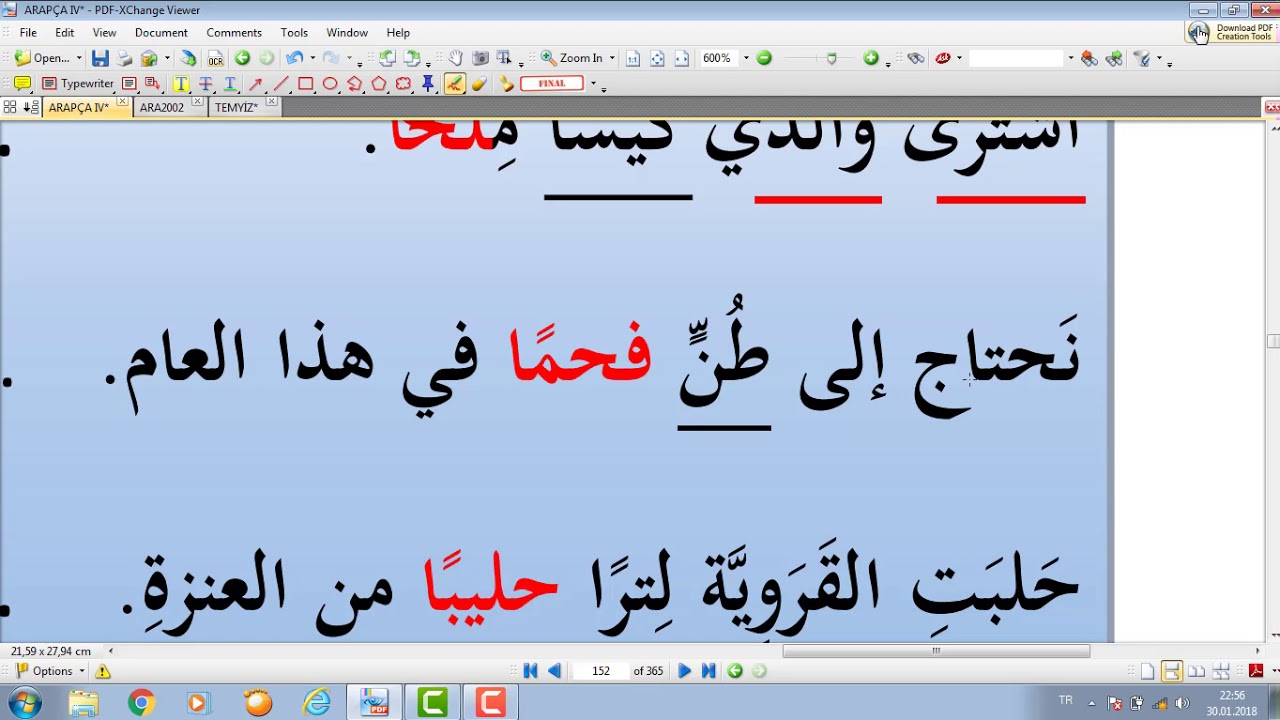The height and width of the screenshot is (720, 1280).
Task: Open the Comments menu
Action: tap(234, 33)
